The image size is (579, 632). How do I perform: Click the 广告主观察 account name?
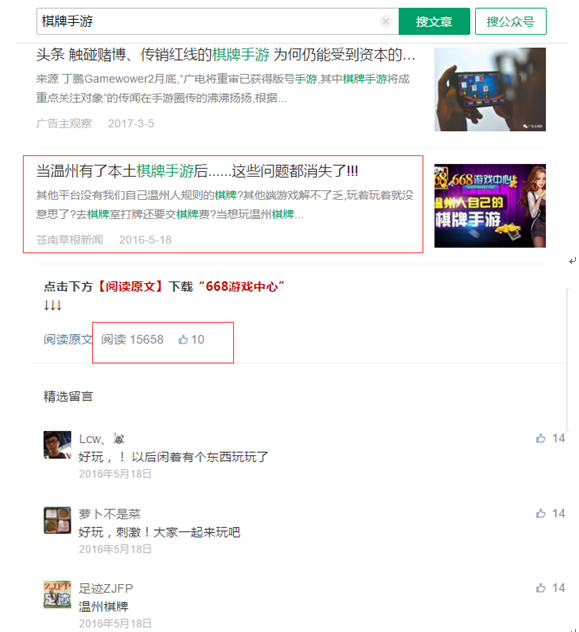click(x=64, y=123)
